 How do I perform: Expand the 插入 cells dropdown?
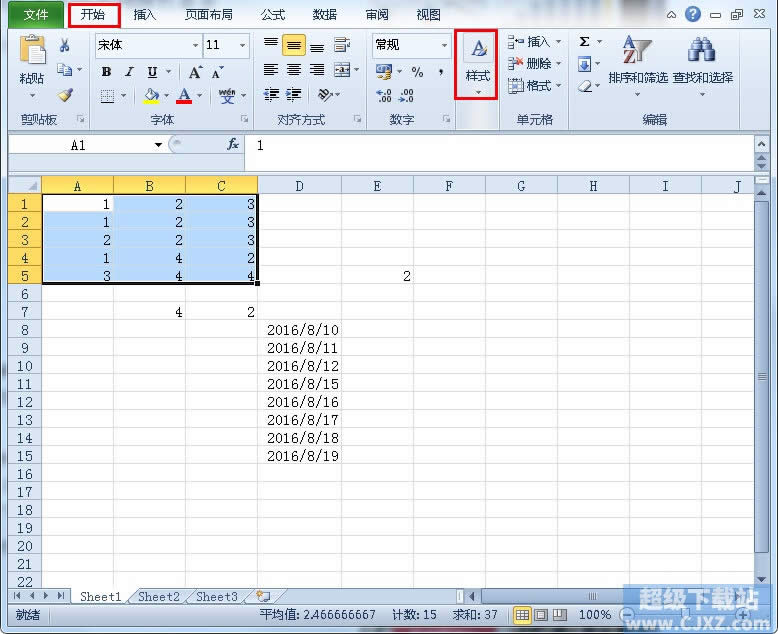click(558, 42)
